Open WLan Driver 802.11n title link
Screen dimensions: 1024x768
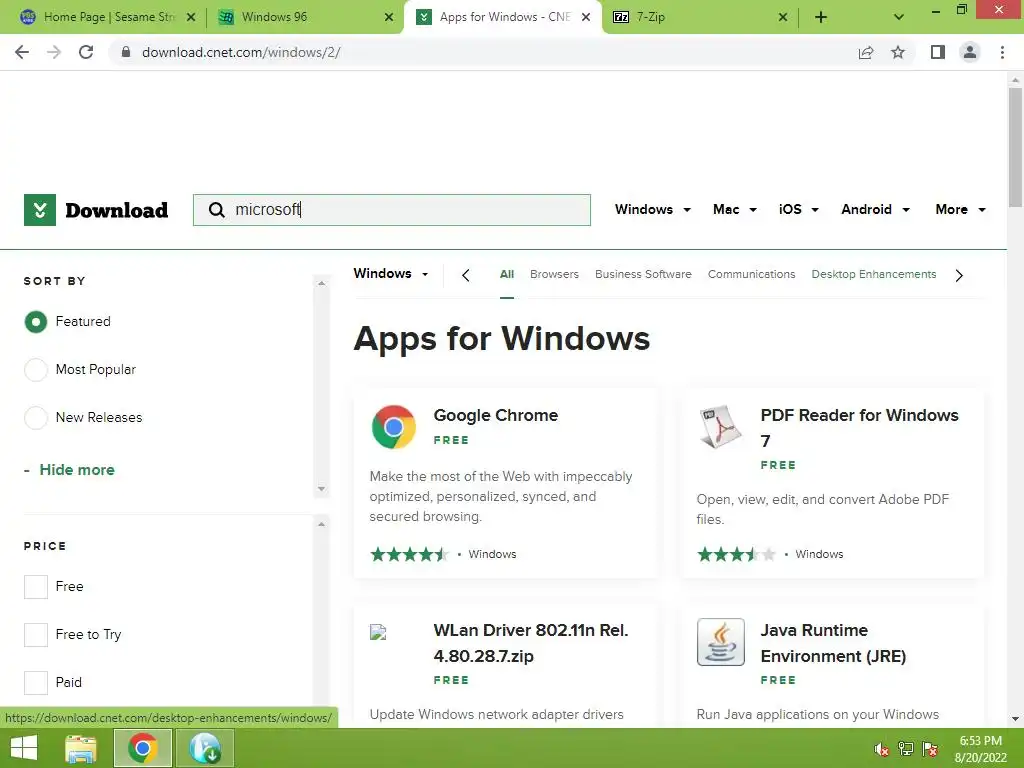tap(530, 643)
